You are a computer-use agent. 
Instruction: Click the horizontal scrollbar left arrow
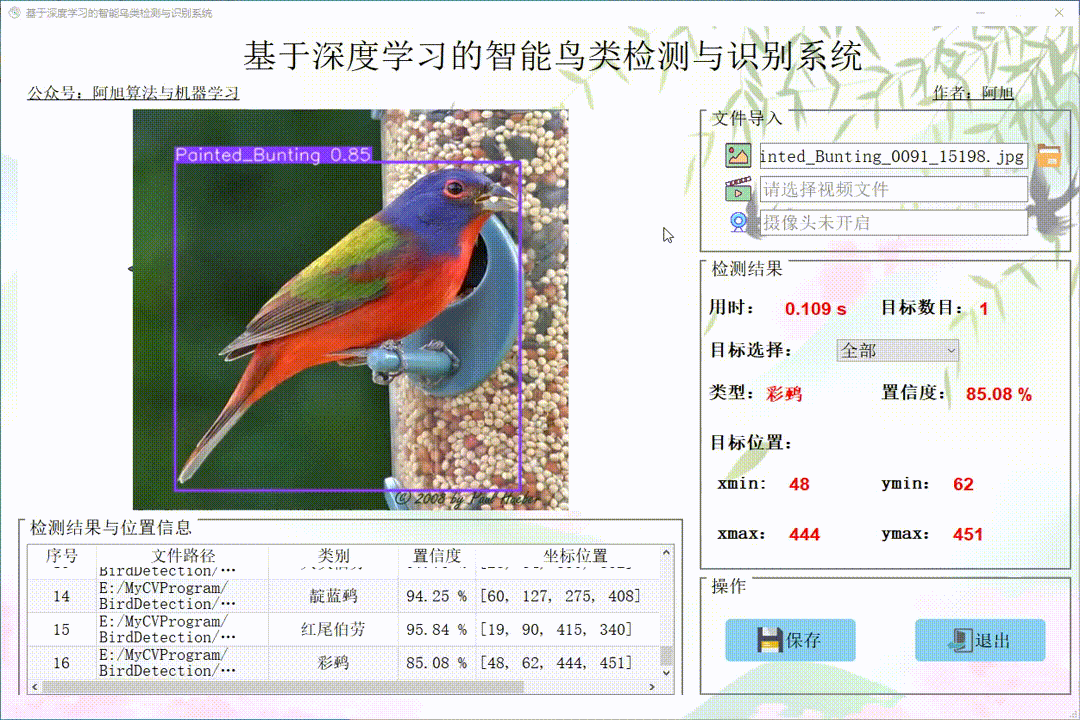(x=34, y=687)
